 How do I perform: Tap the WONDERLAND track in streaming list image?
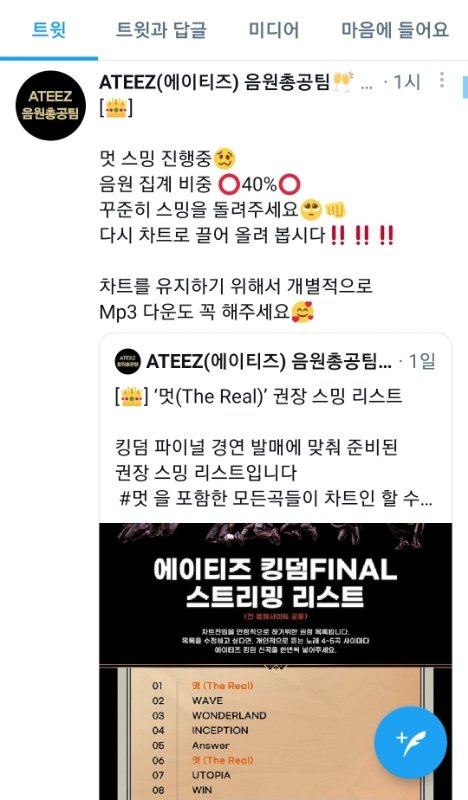(x=229, y=715)
